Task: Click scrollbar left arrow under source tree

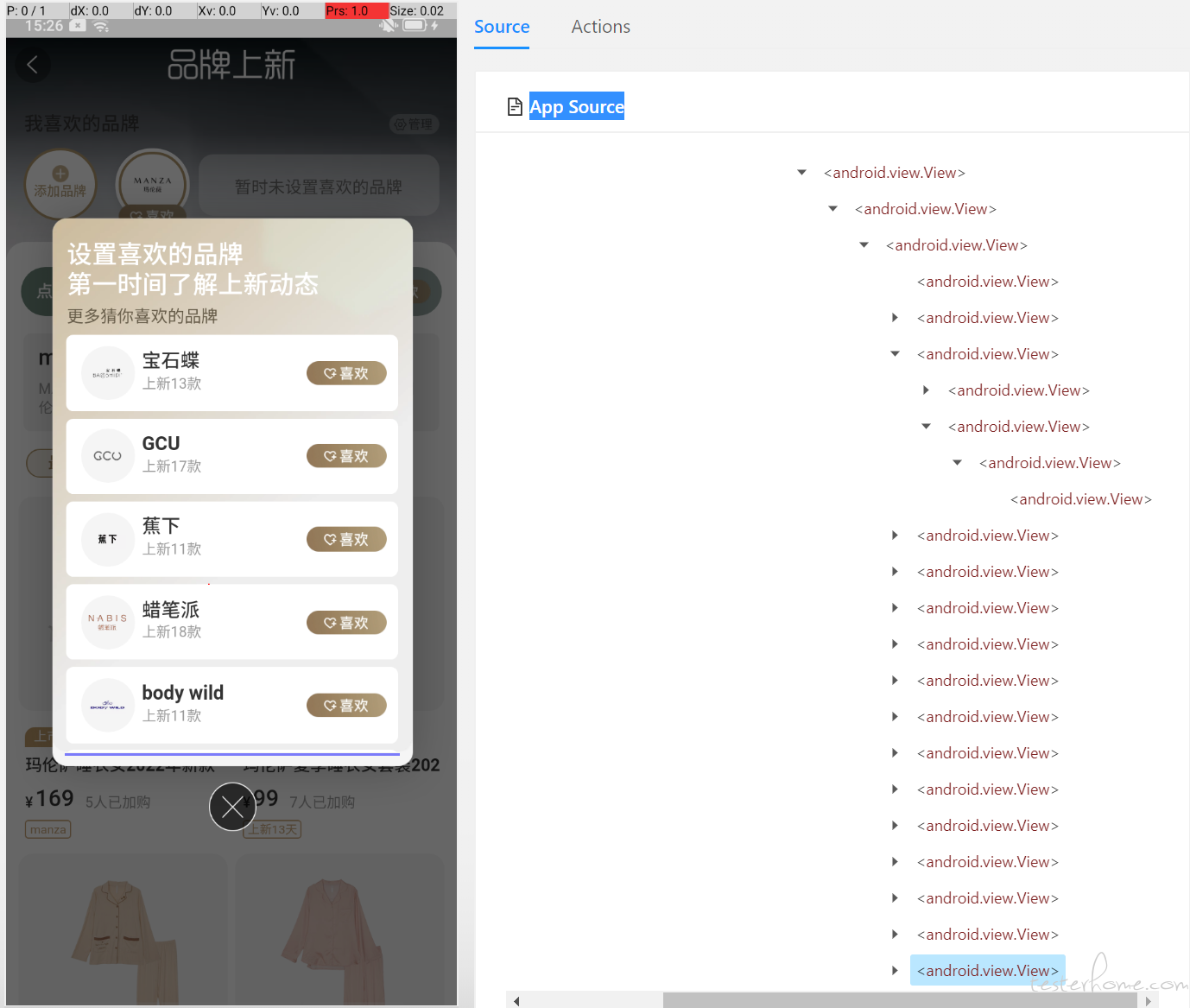Action: tap(516, 1000)
